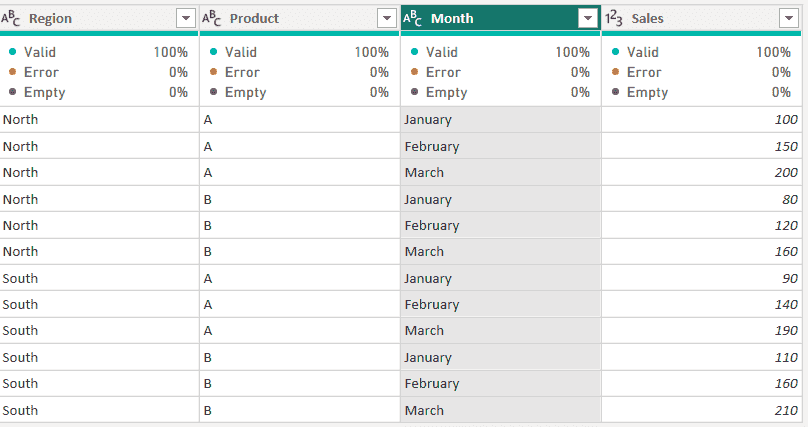The width and height of the screenshot is (808, 427).
Task: Click the January cell in the 100 sales row
Action: (x=500, y=119)
